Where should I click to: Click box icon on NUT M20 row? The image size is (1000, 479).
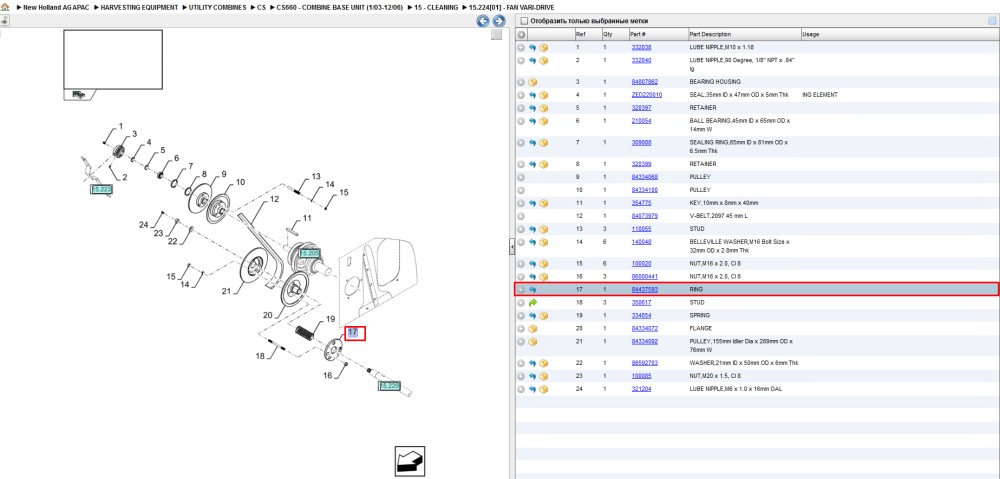coord(543,376)
